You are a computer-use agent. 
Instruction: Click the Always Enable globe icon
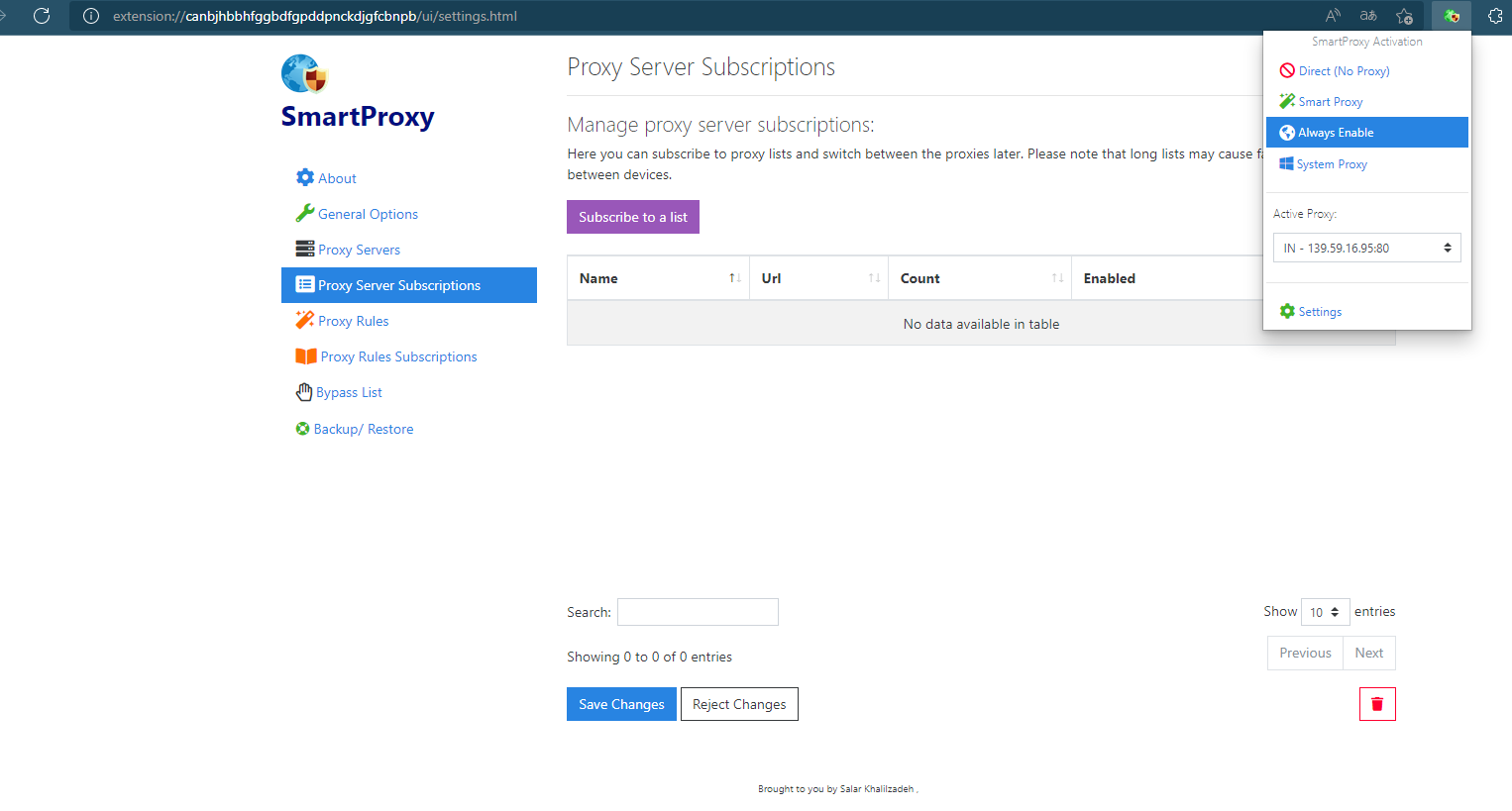coord(1287,133)
